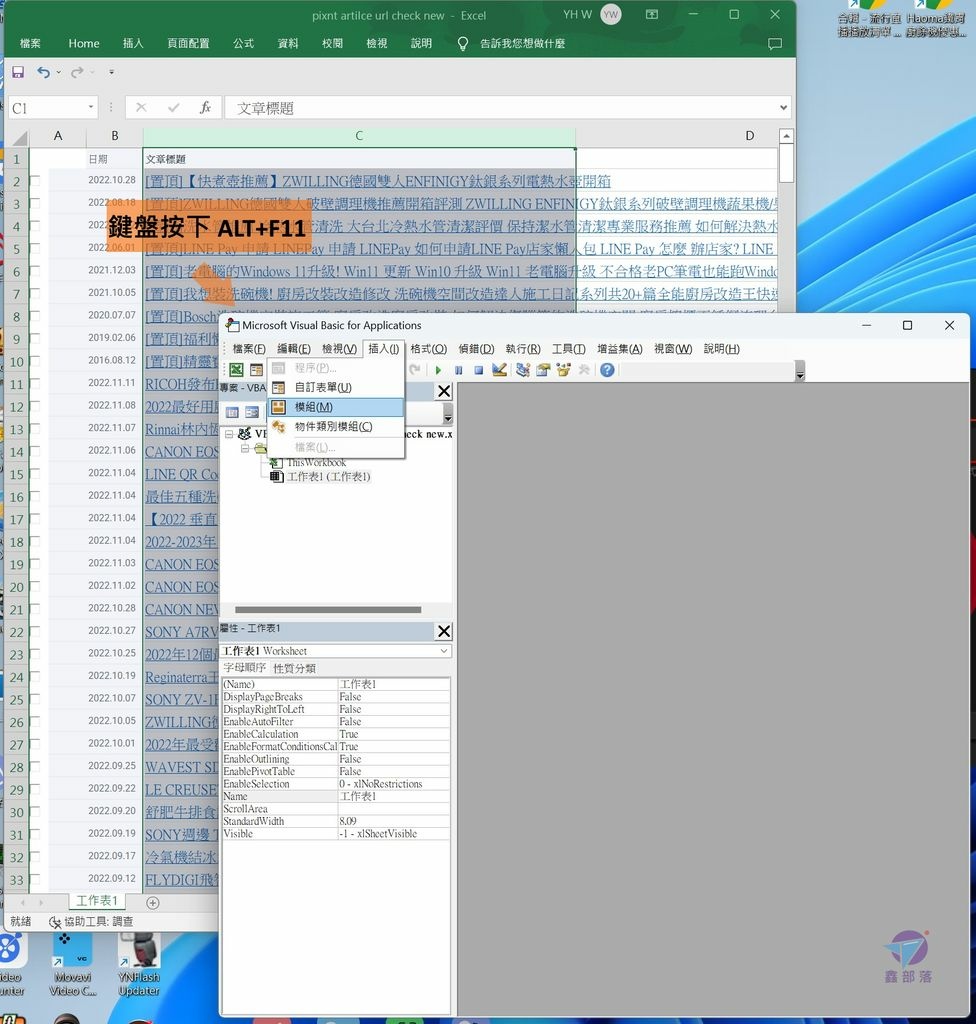The height and width of the screenshot is (1024, 976).
Task: Tick checkbox in row 8 (2020.07.07)
Action: (x=35, y=316)
